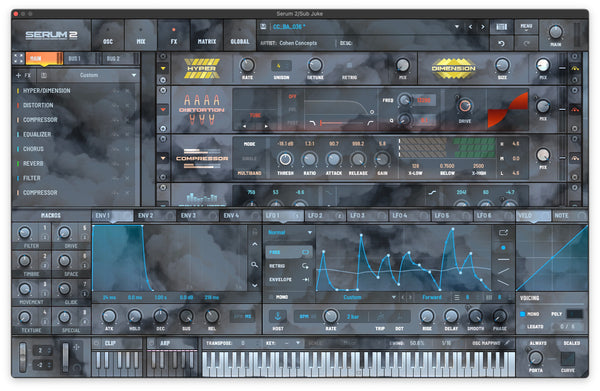The width and height of the screenshot is (600, 391).
Task: Open the LFO 2 tab
Action: click(325, 216)
